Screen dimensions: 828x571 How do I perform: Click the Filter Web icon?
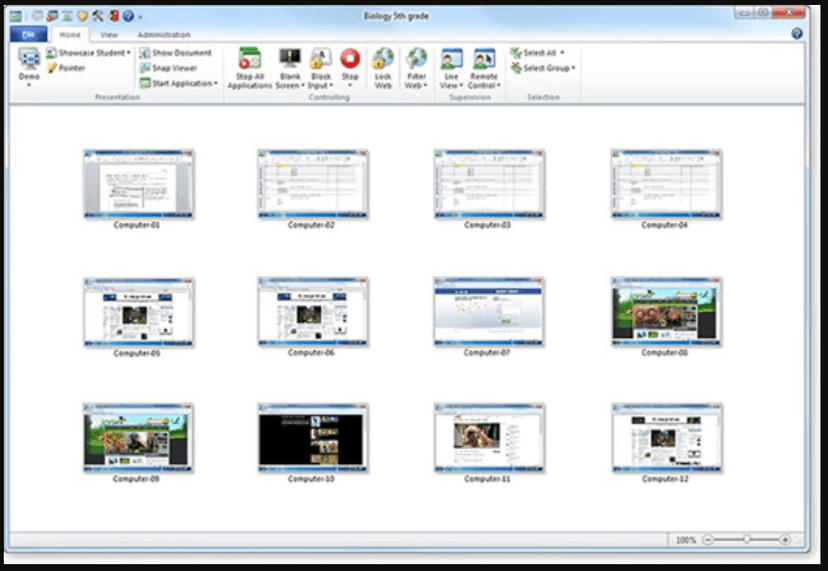[x=416, y=58]
